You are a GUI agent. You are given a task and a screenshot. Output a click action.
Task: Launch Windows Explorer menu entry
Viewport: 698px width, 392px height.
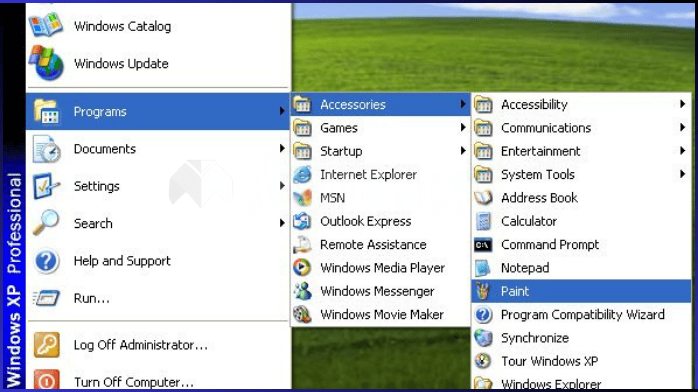(581, 383)
